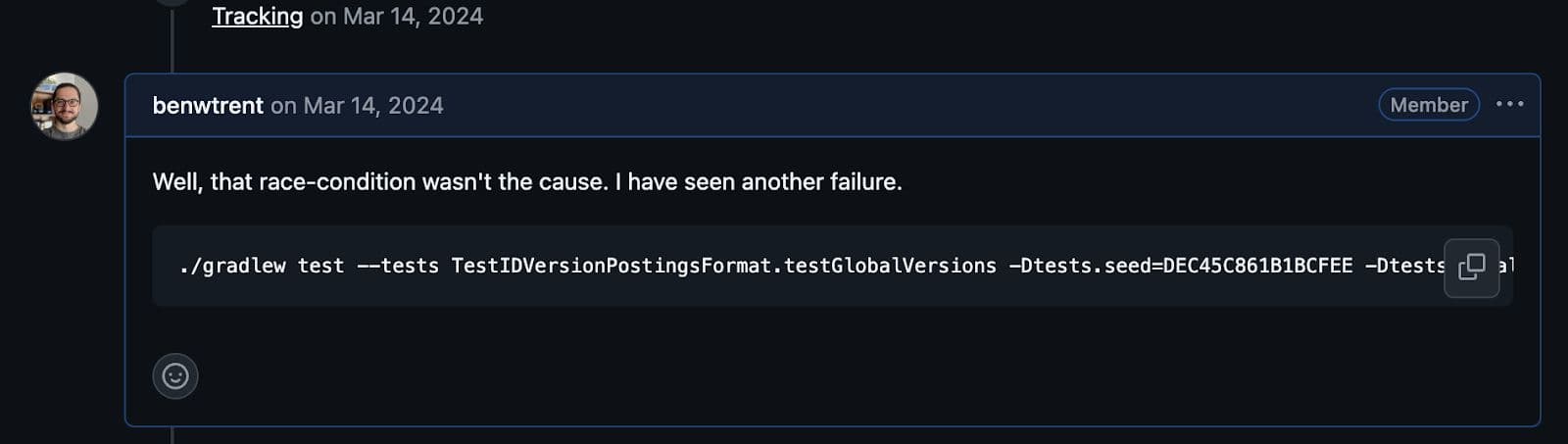Click inside the gradlew command code block

click(x=784, y=289)
